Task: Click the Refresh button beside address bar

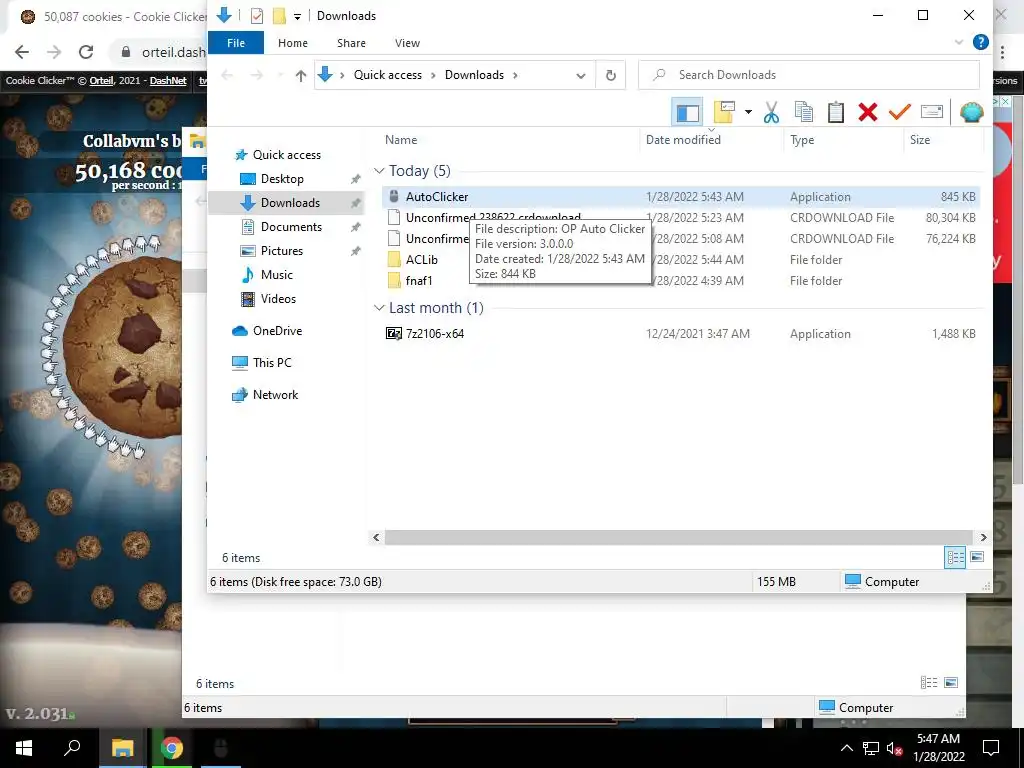Action: 611,75
